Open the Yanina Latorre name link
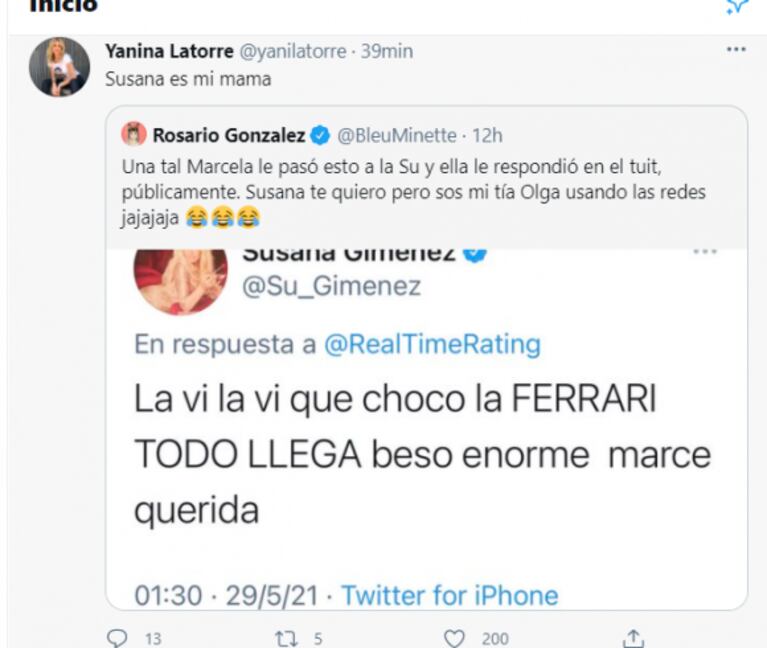 [x=170, y=51]
